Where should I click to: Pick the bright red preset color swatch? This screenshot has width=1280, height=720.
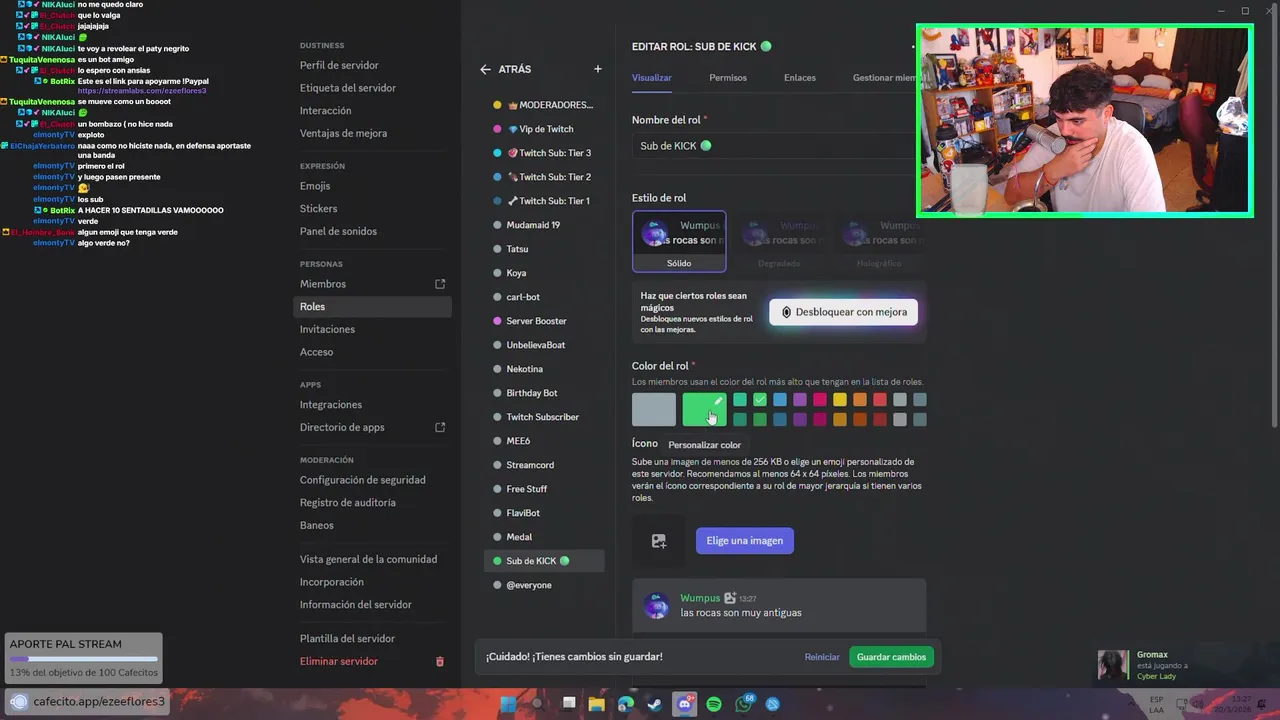click(880, 400)
